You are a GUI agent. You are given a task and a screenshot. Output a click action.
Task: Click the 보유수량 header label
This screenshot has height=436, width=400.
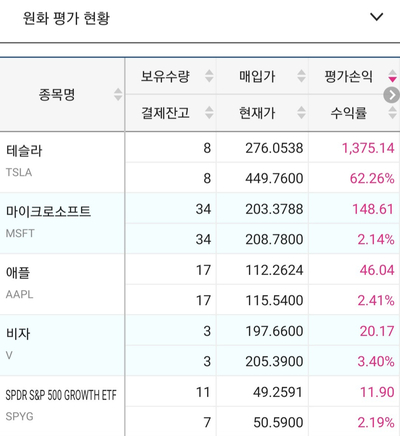click(x=165, y=76)
